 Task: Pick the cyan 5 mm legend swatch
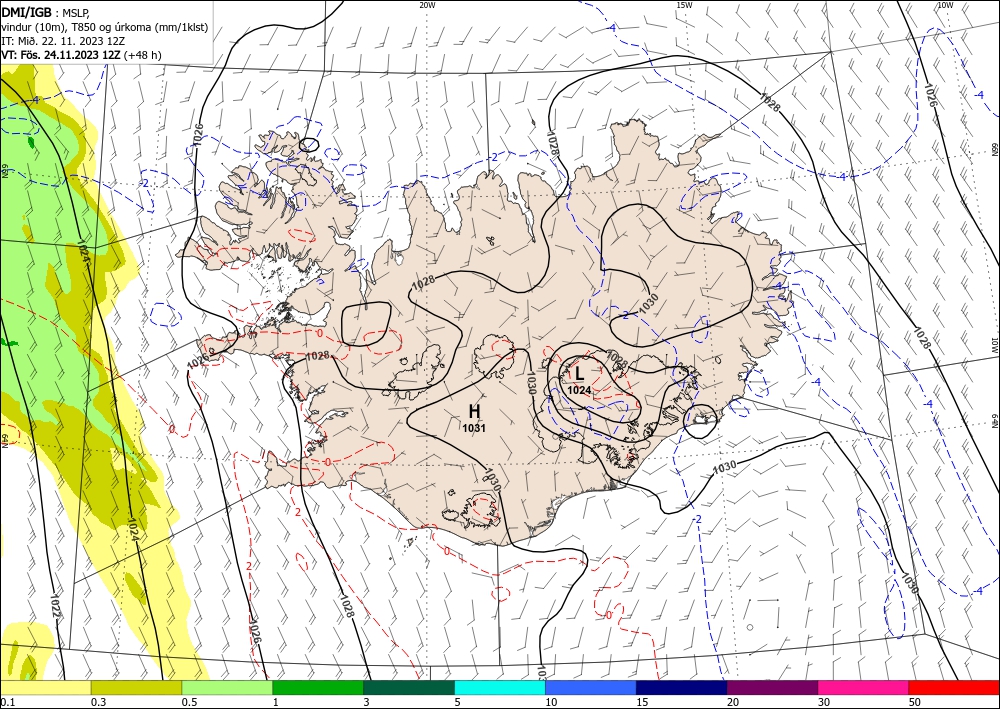point(500,688)
